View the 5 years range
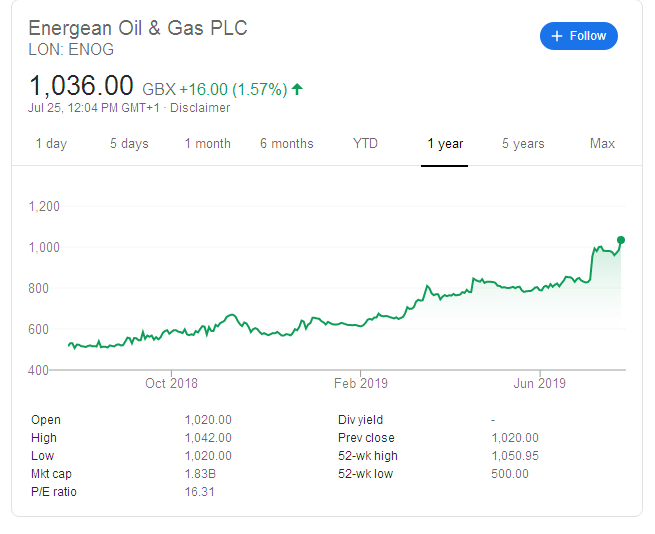This screenshot has width=655, height=534. [x=523, y=144]
